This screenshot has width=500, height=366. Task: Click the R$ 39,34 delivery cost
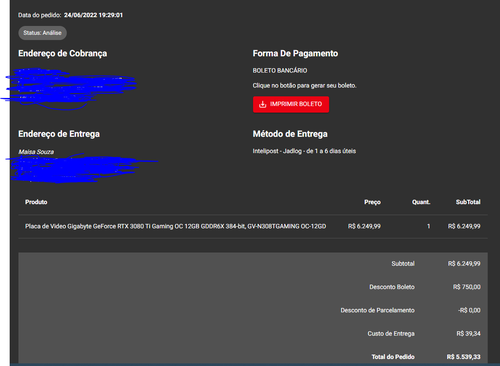[x=468, y=334]
